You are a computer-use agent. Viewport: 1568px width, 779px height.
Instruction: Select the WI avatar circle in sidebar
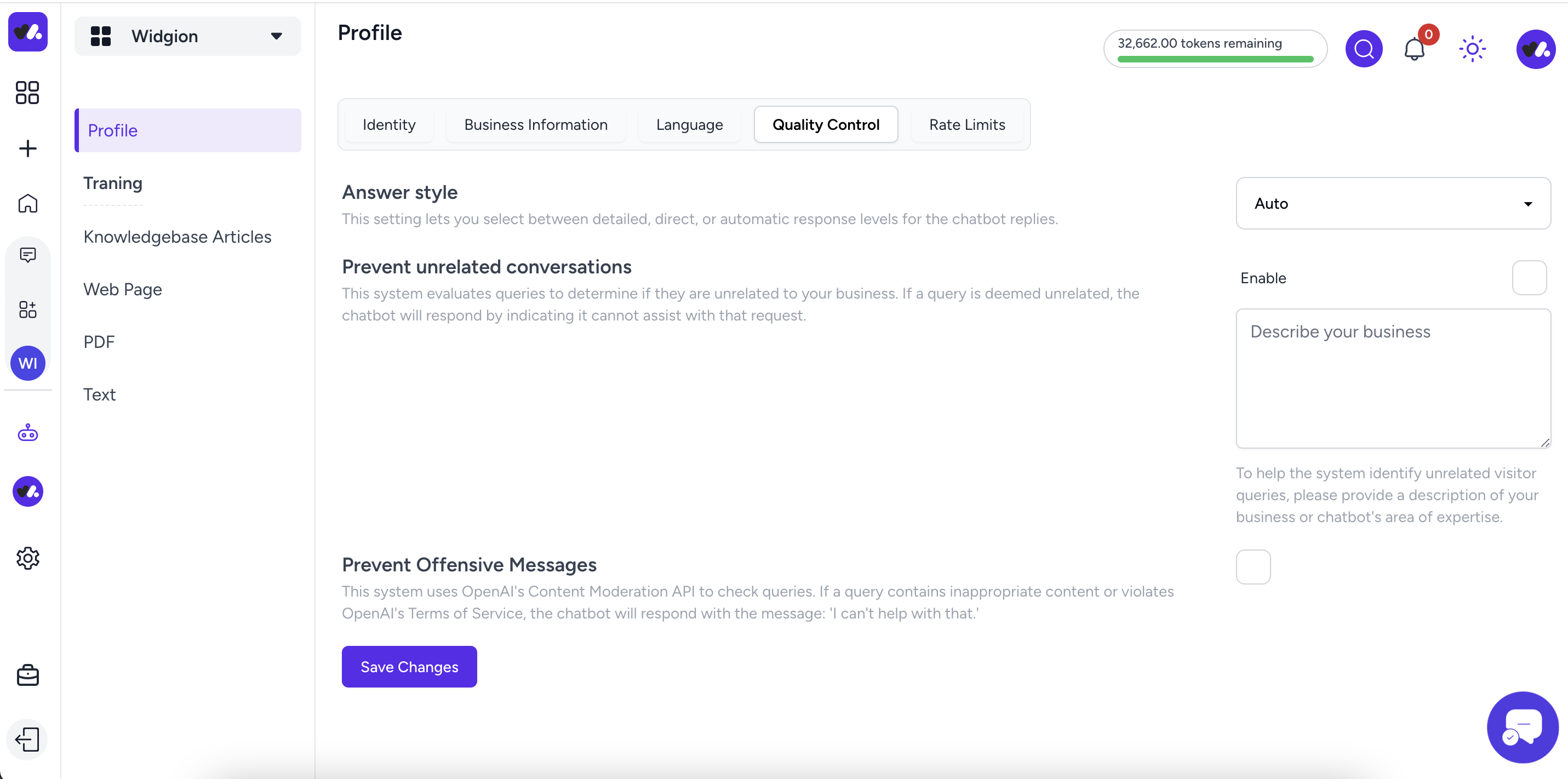coord(28,363)
